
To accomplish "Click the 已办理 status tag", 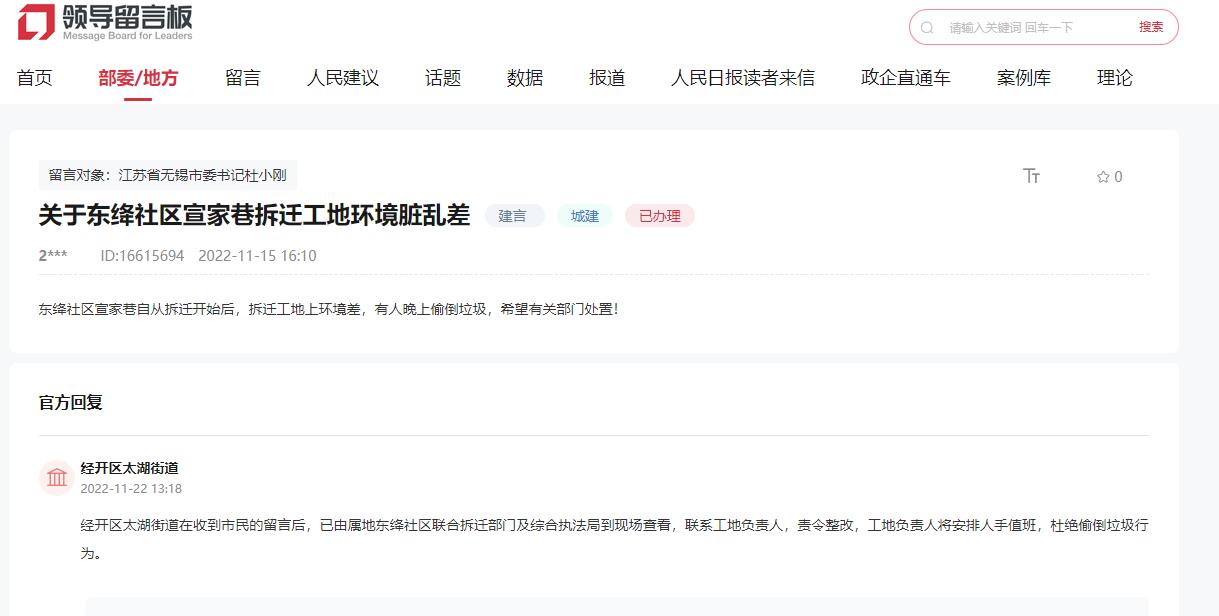I will coord(659,215).
